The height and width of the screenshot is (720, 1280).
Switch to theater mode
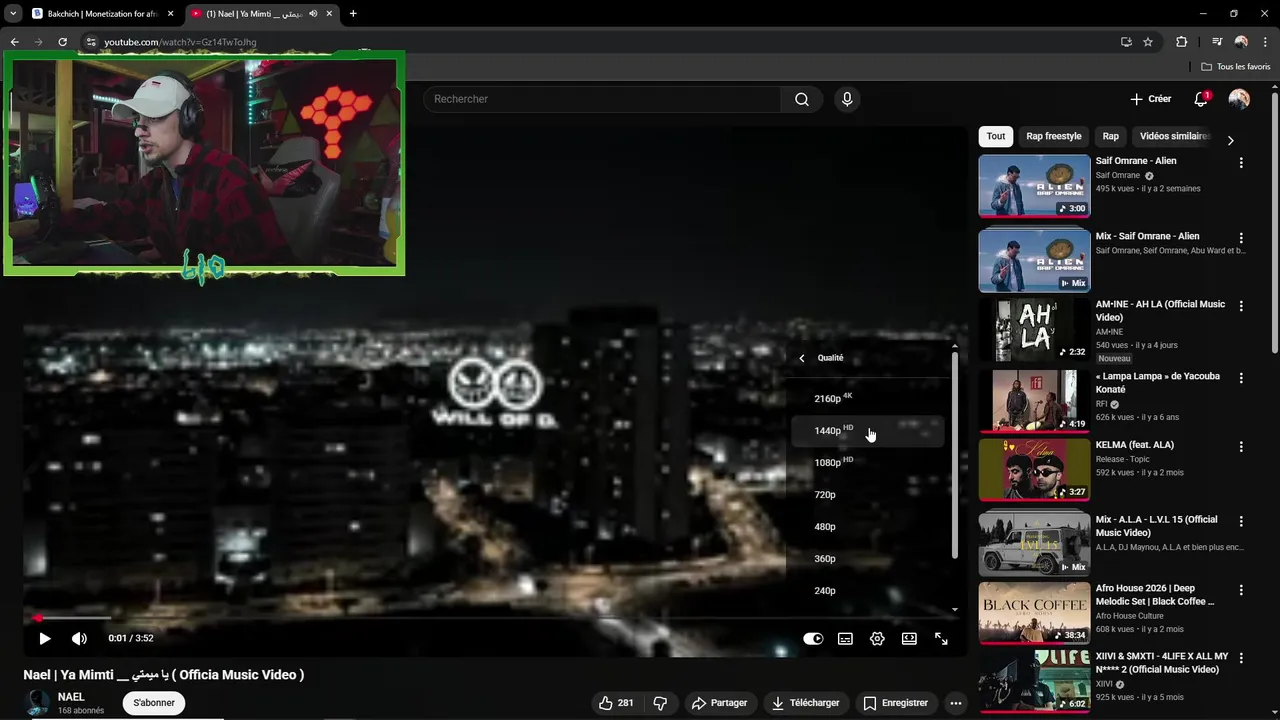click(x=909, y=639)
